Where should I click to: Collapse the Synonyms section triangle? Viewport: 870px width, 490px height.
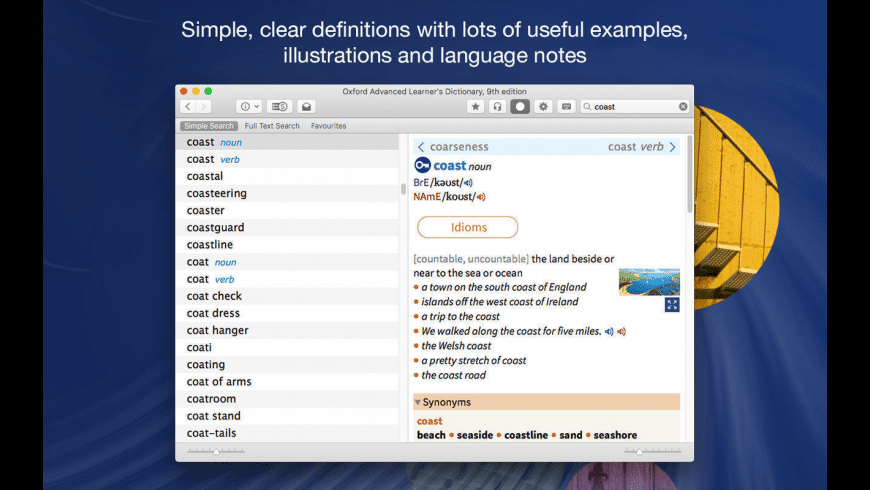(417, 402)
